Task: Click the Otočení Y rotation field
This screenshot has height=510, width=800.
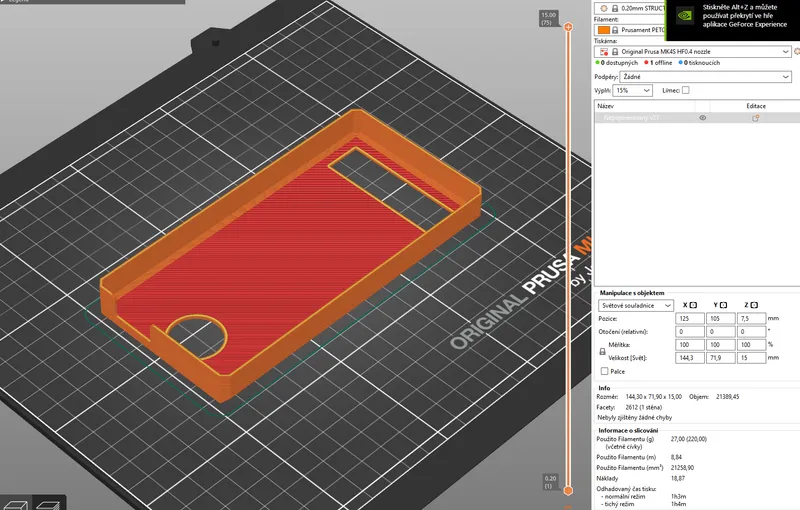Action: click(x=720, y=332)
